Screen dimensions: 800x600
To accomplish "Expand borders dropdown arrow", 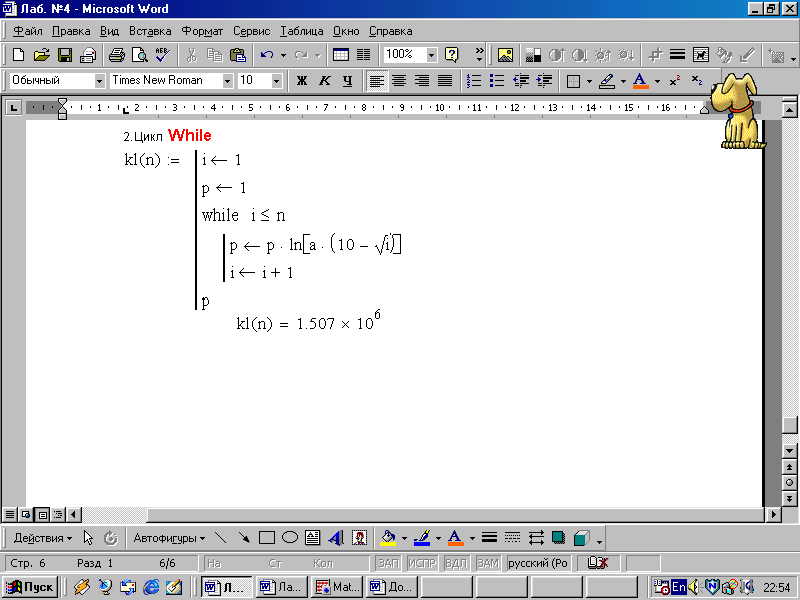I will 589,81.
